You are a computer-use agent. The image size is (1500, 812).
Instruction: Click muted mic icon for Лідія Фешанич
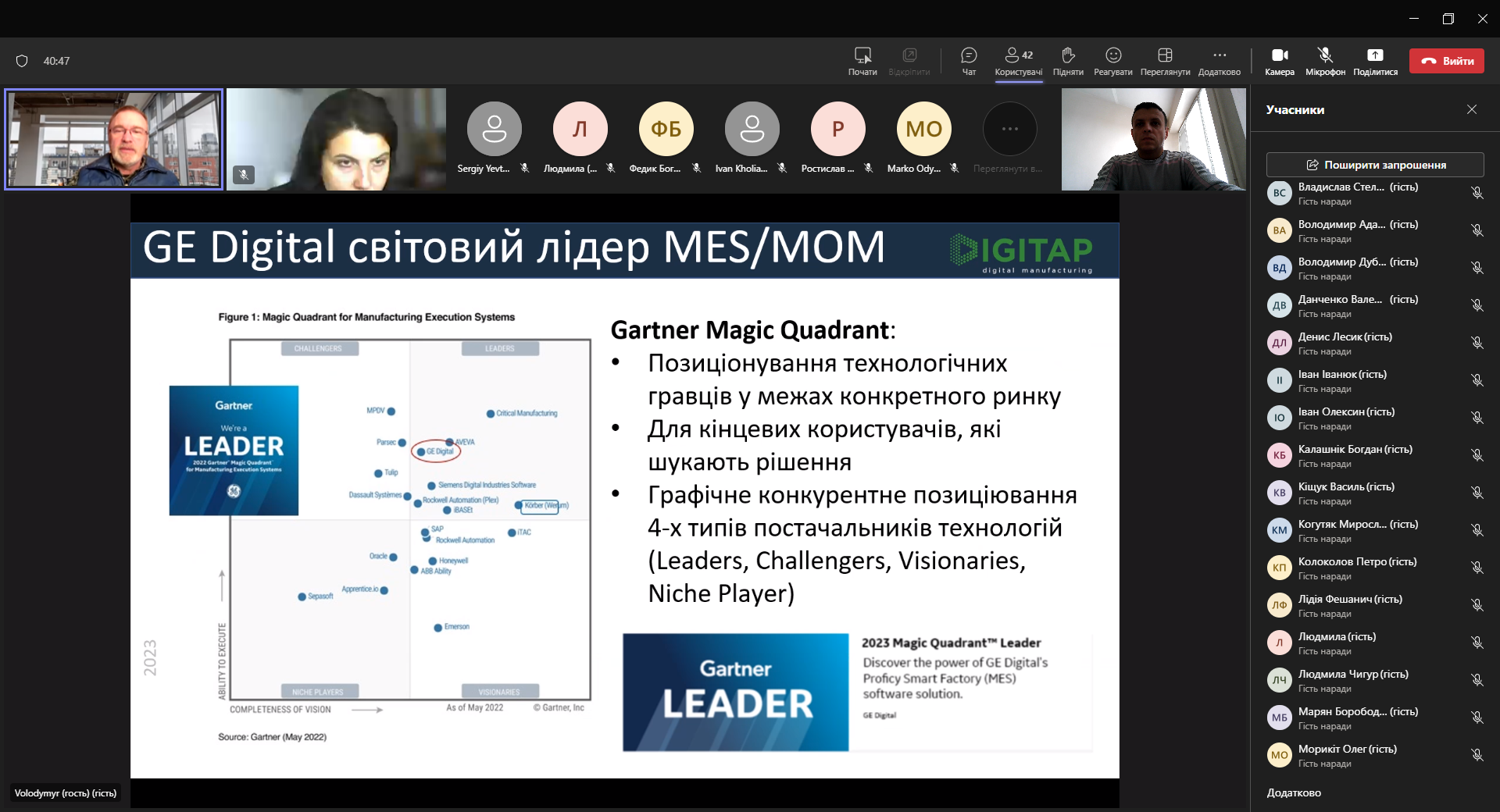click(x=1477, y=605)
